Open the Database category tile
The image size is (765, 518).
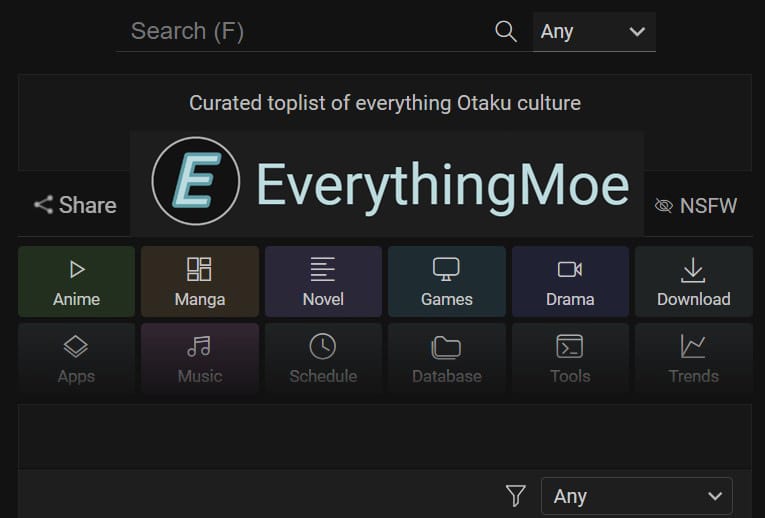(x=447, y=359)
